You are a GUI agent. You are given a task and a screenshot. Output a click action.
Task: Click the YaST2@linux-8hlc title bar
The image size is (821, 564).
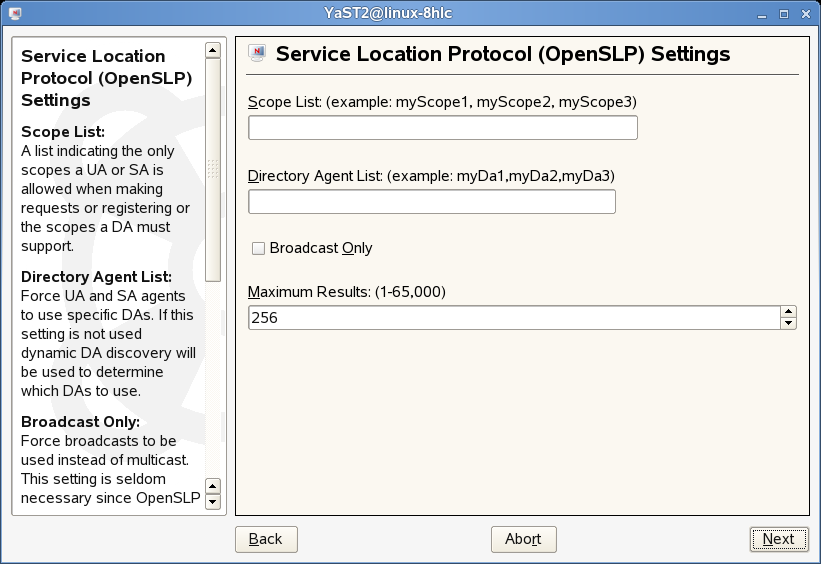[x=410, y=14]
